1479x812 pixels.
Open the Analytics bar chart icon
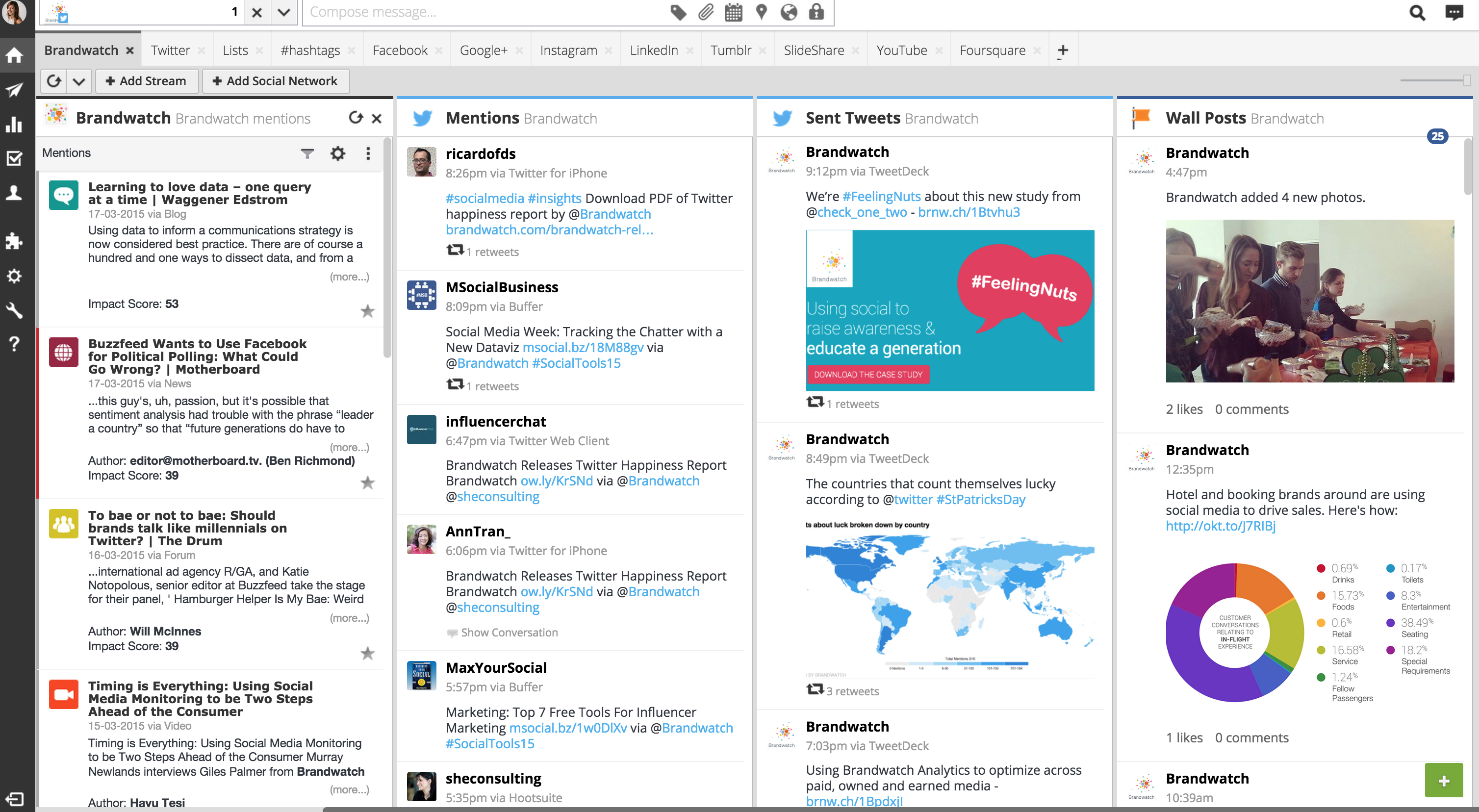(14, 124)
